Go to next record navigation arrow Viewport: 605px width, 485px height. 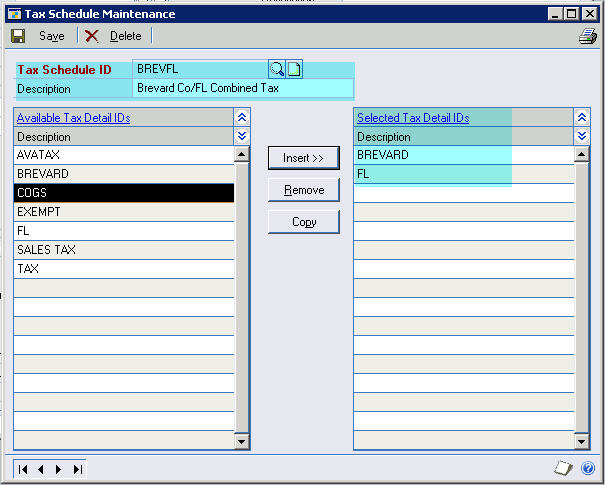tap(59, 469)
